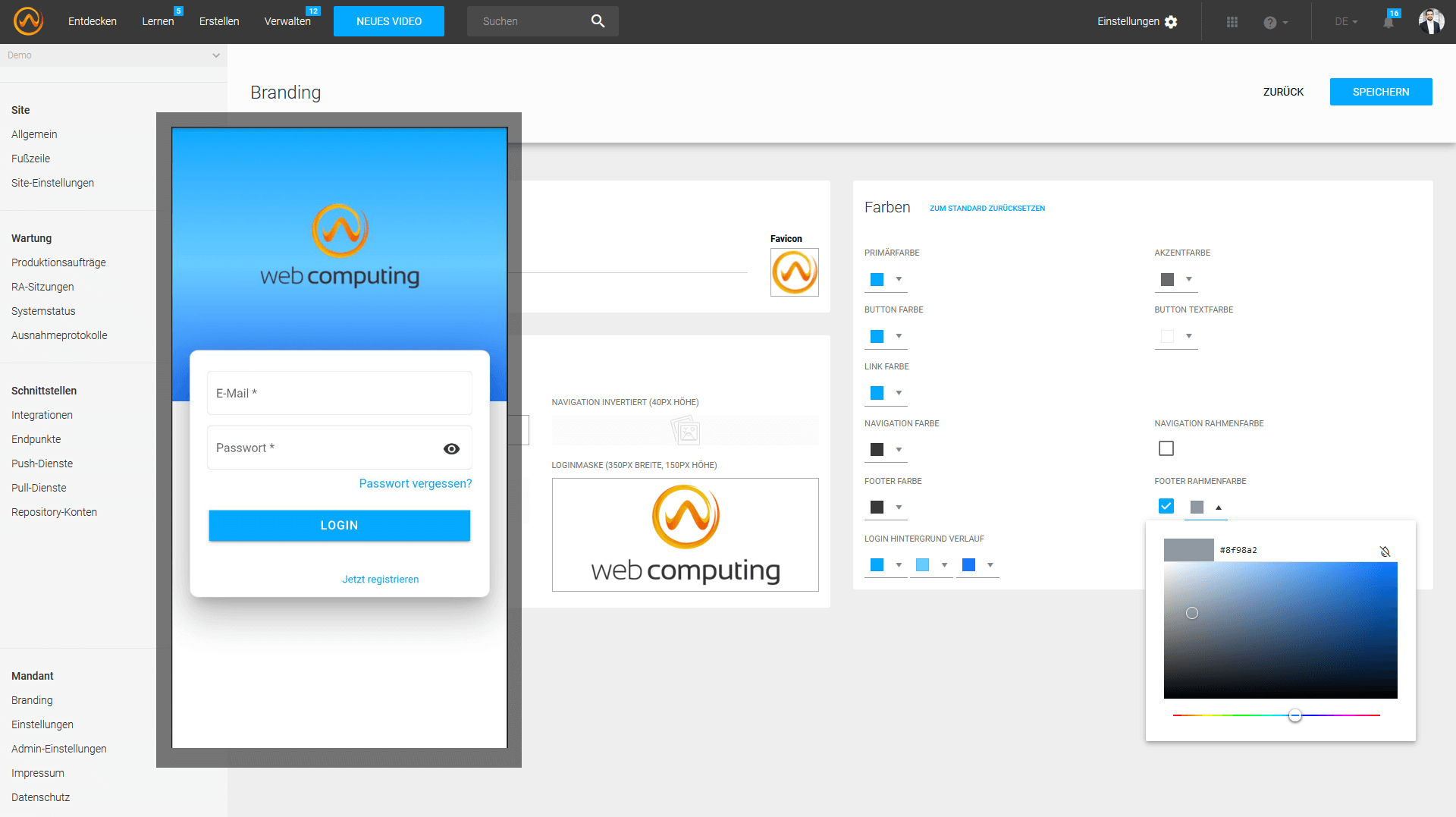The width and height of the screenshot is (1456, 817).
Task: Open the DE language dropdown
Action: tap(1346, 22)
